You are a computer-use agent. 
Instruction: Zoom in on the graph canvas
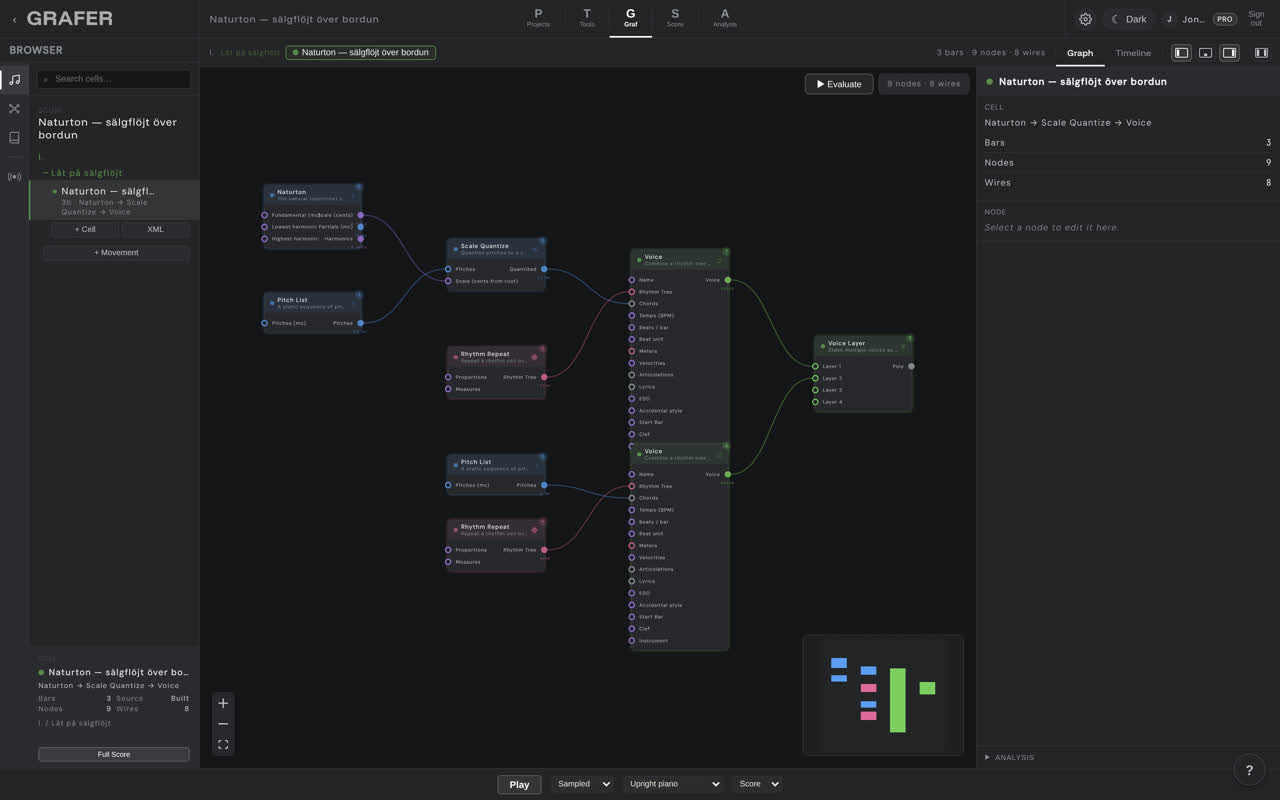click(223, 703)
